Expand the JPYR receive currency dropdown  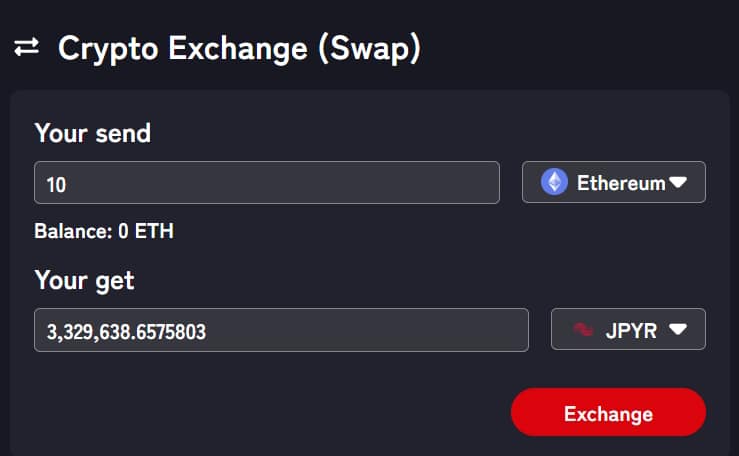click(x=628, y=330)
